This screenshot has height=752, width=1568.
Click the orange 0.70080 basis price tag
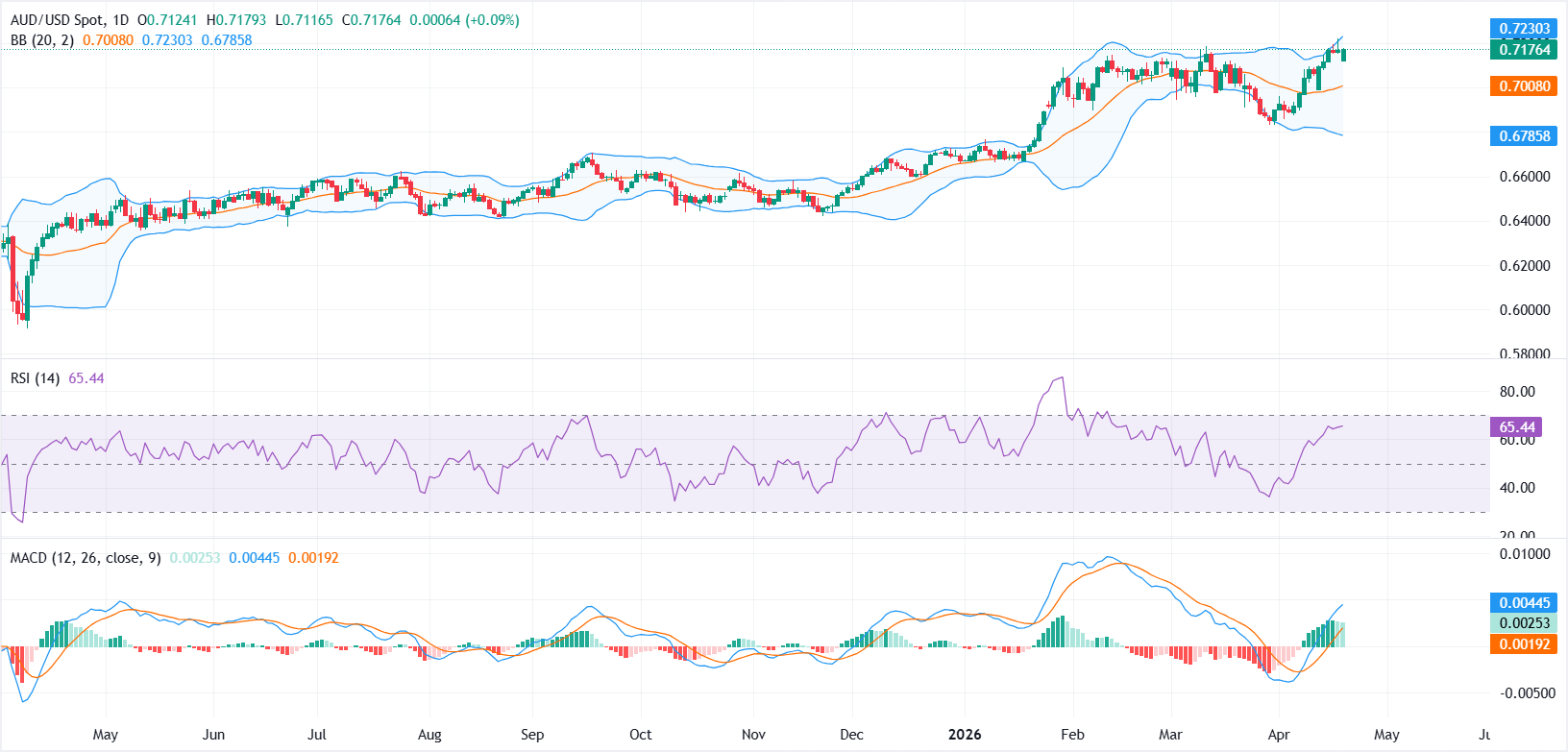1524,86
